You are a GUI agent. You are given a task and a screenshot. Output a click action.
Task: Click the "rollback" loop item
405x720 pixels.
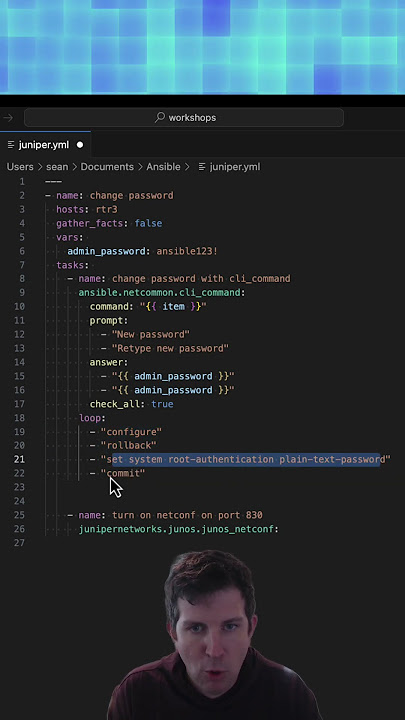[x=129, y=445]
